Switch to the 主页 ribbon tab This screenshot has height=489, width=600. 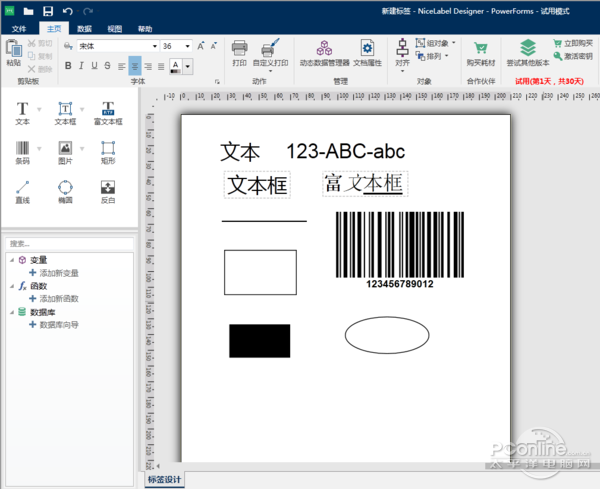(x=54, y=29)
